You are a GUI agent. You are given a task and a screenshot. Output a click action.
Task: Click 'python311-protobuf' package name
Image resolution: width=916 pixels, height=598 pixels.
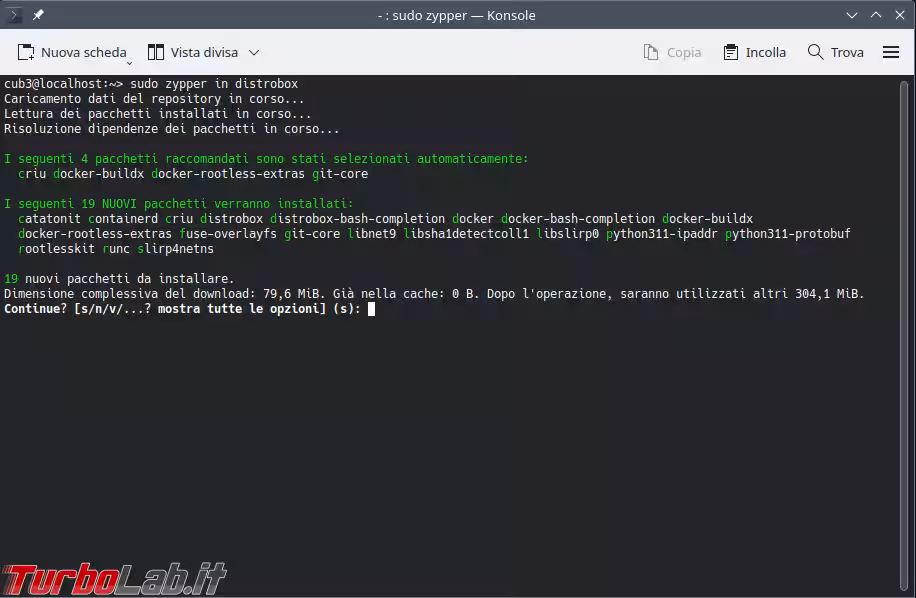pos(787,234)
